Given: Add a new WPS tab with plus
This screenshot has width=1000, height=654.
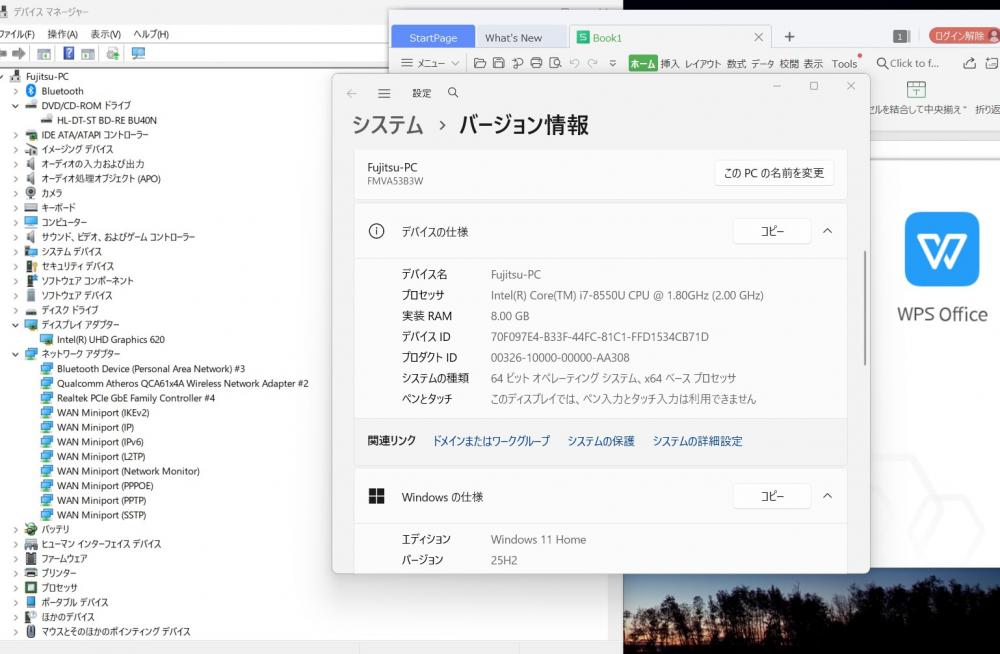Looking at the screenshot, I should (x=789, y=37).
